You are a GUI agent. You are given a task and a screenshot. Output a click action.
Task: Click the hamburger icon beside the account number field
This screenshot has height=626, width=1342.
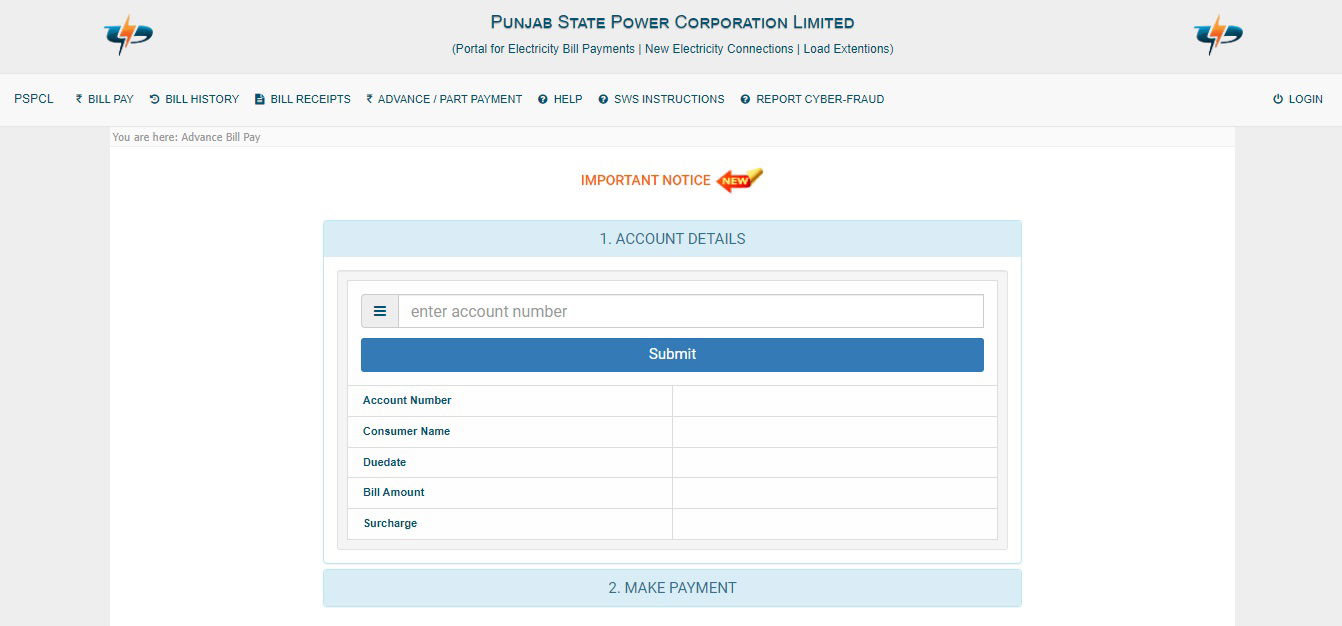(x=380, y=311)
